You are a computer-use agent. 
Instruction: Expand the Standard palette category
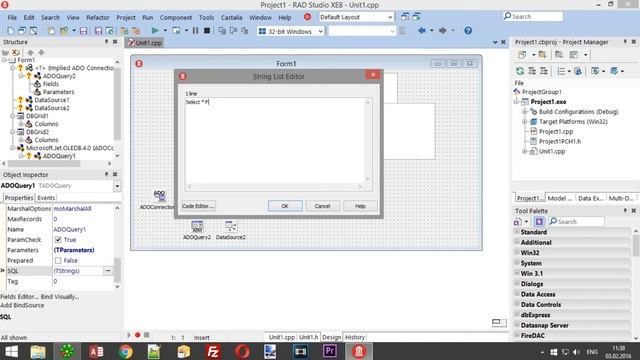click(x=517, y=232)
